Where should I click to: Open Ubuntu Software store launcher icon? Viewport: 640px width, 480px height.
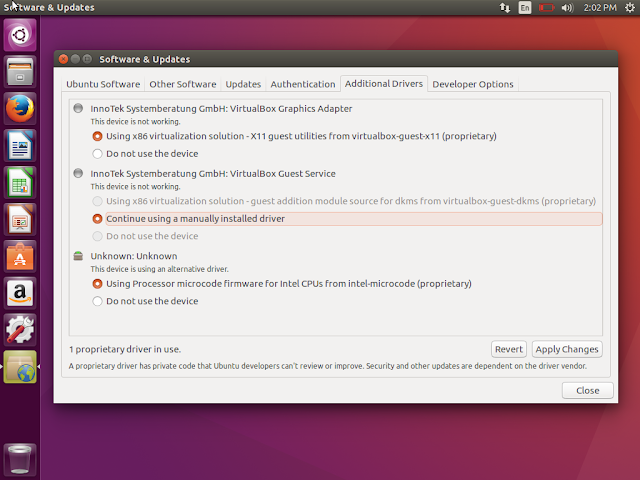point(20,256)
